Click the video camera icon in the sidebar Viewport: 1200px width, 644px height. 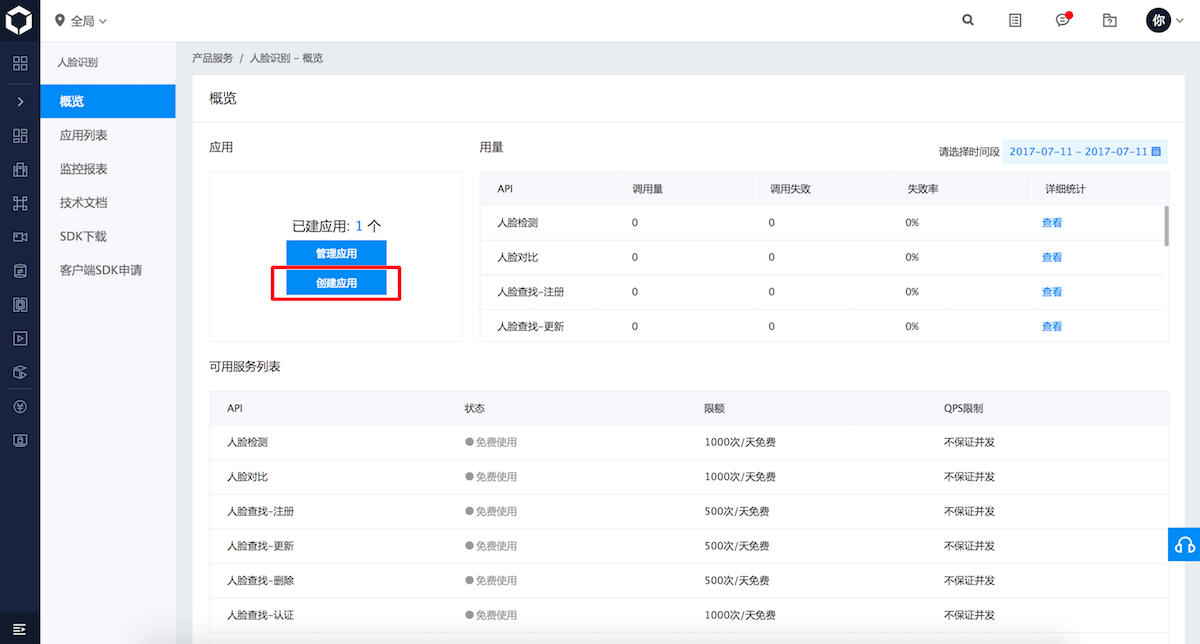(x=19, y=237)
